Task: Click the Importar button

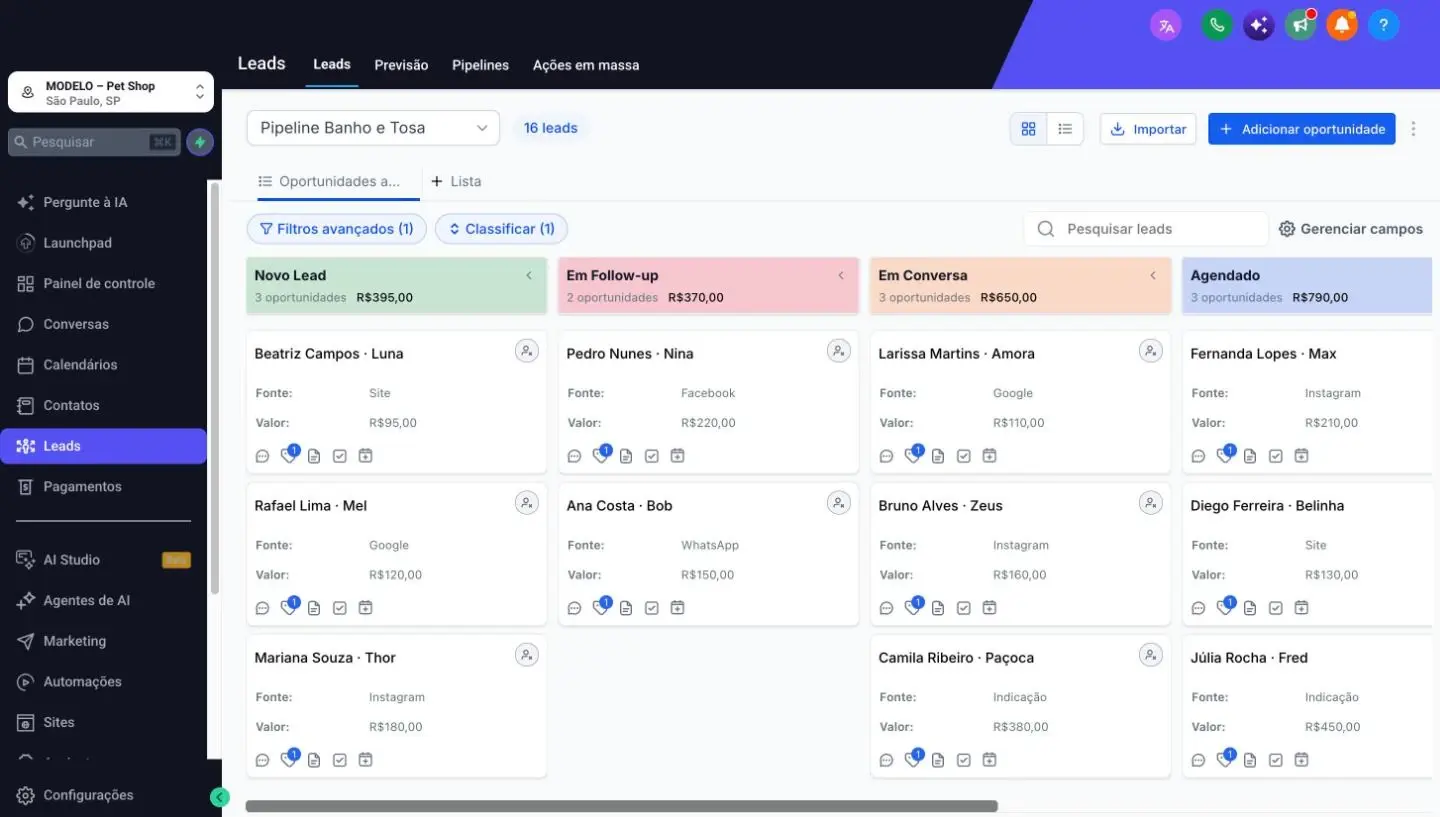Action: [x=1148, y=129]
